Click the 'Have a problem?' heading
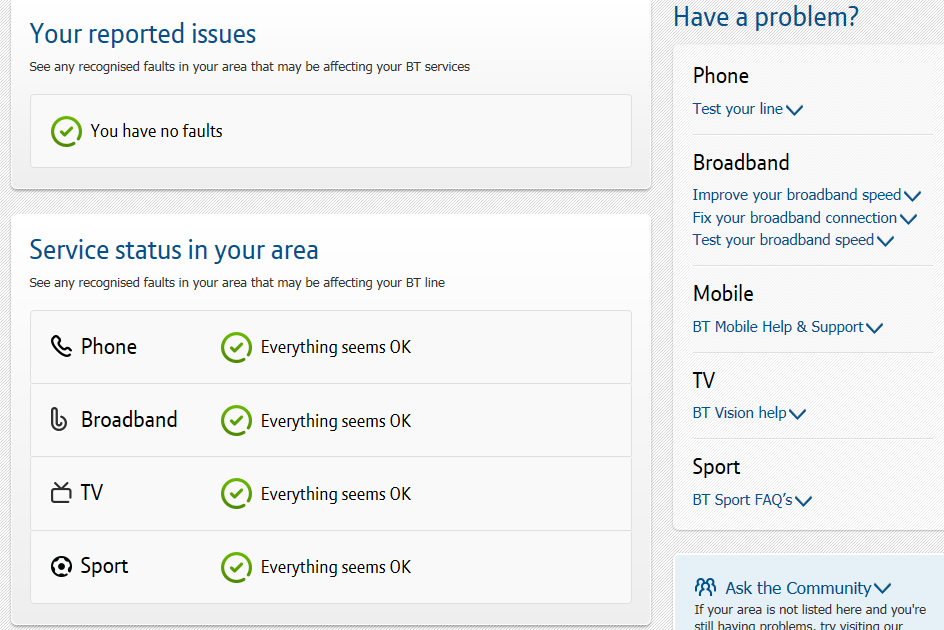944x630 pixels. [x=766, y=16]
